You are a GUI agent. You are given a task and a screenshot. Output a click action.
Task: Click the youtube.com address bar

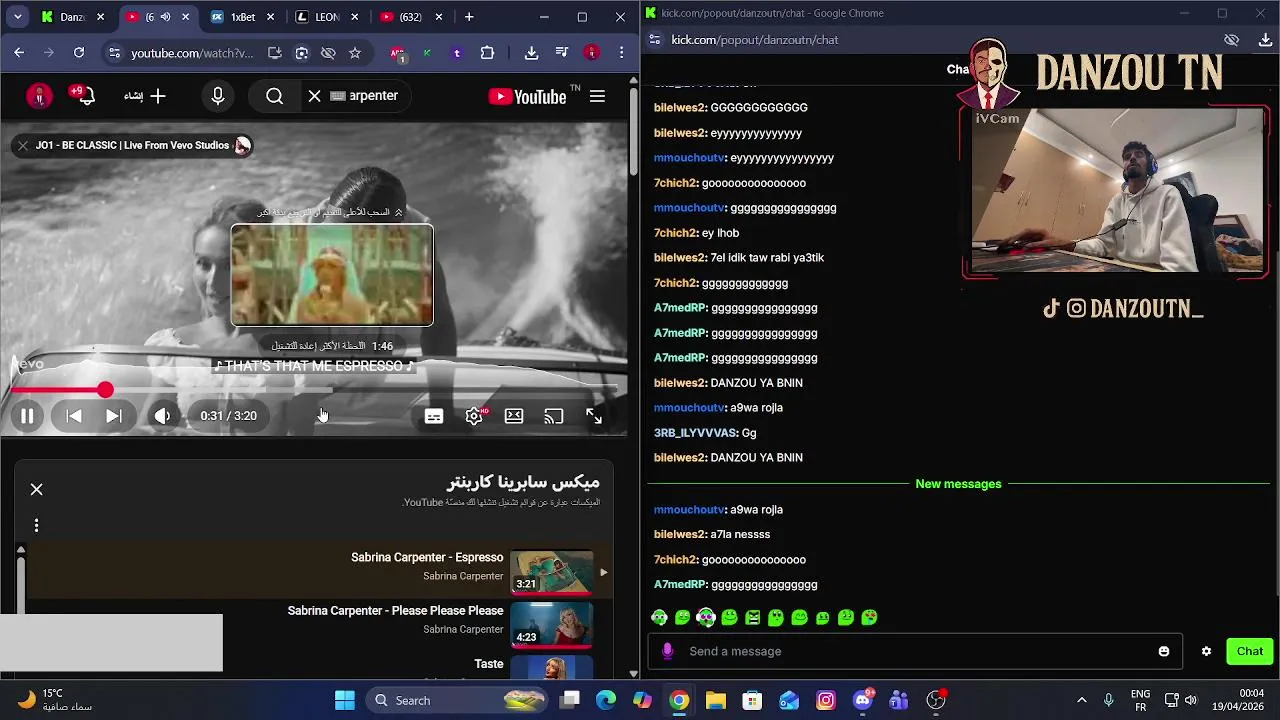pyautogui.click(x=192, y=53)
